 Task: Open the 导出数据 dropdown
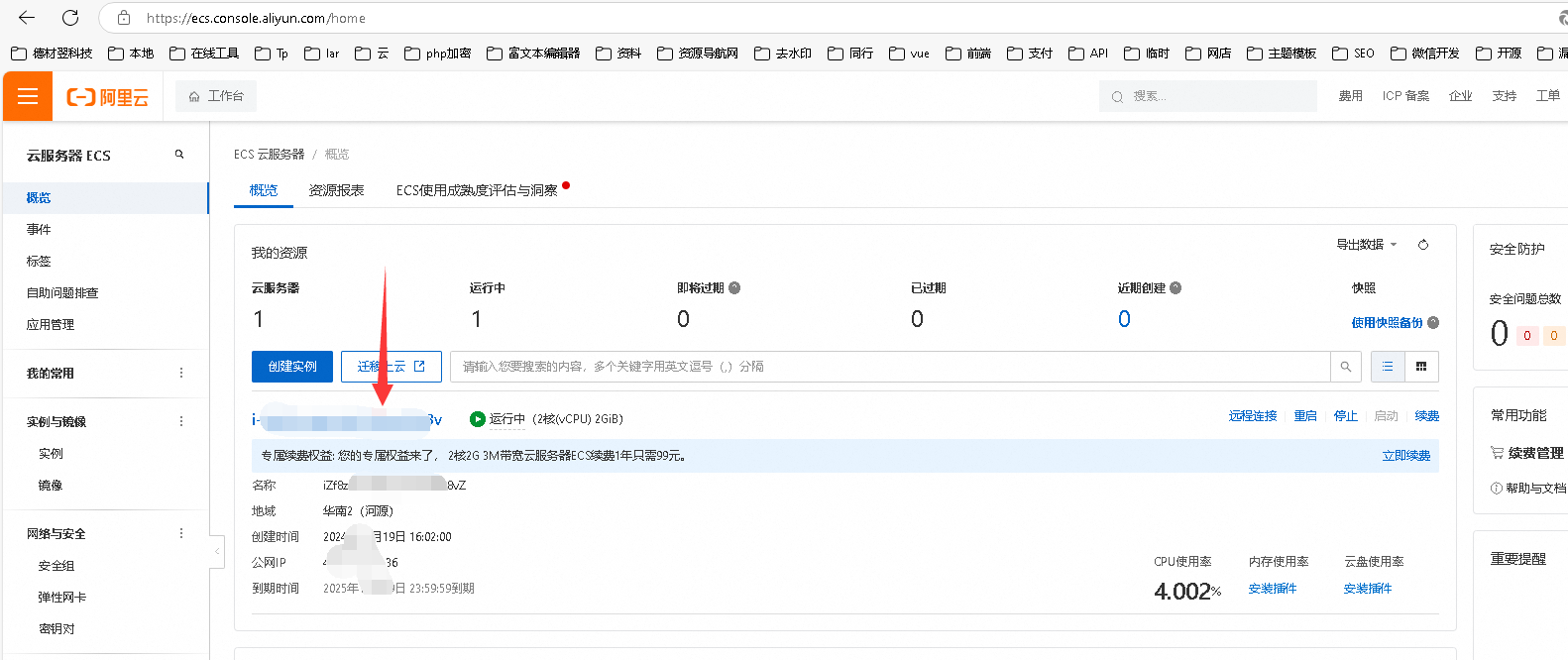point(1367,245)
